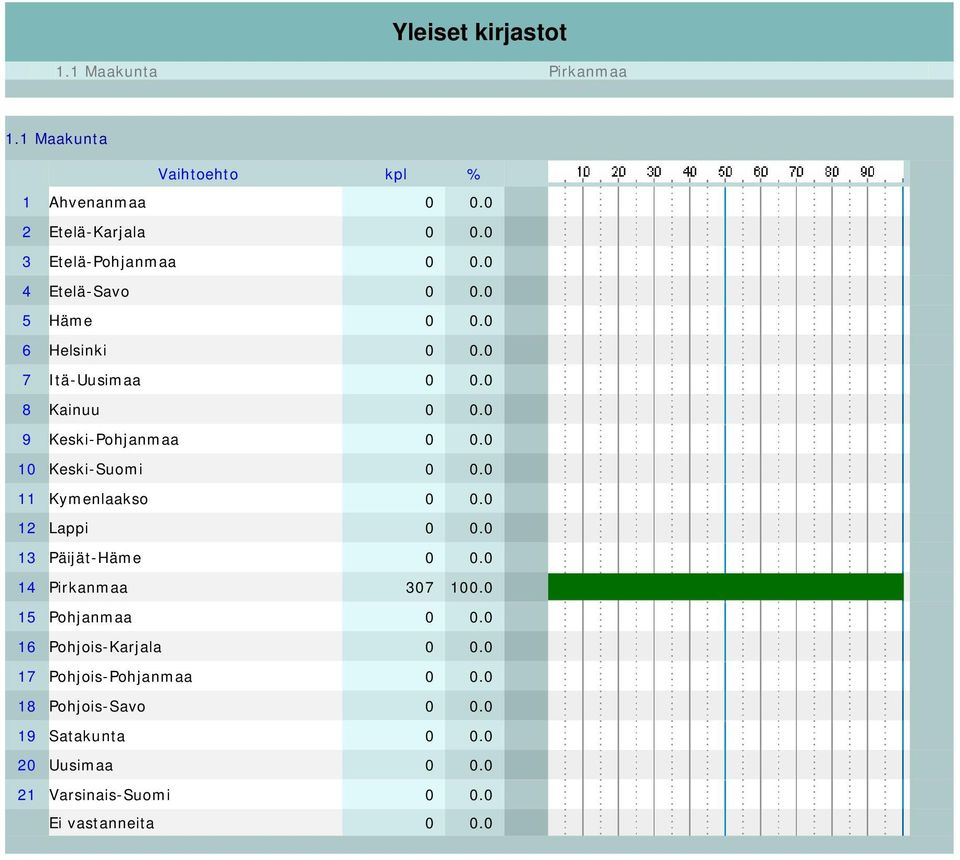Image resolution: width=960 pixels, height=860 pixels.
Task: Click row number 10 in the index column
Action: tap(26, 469)
